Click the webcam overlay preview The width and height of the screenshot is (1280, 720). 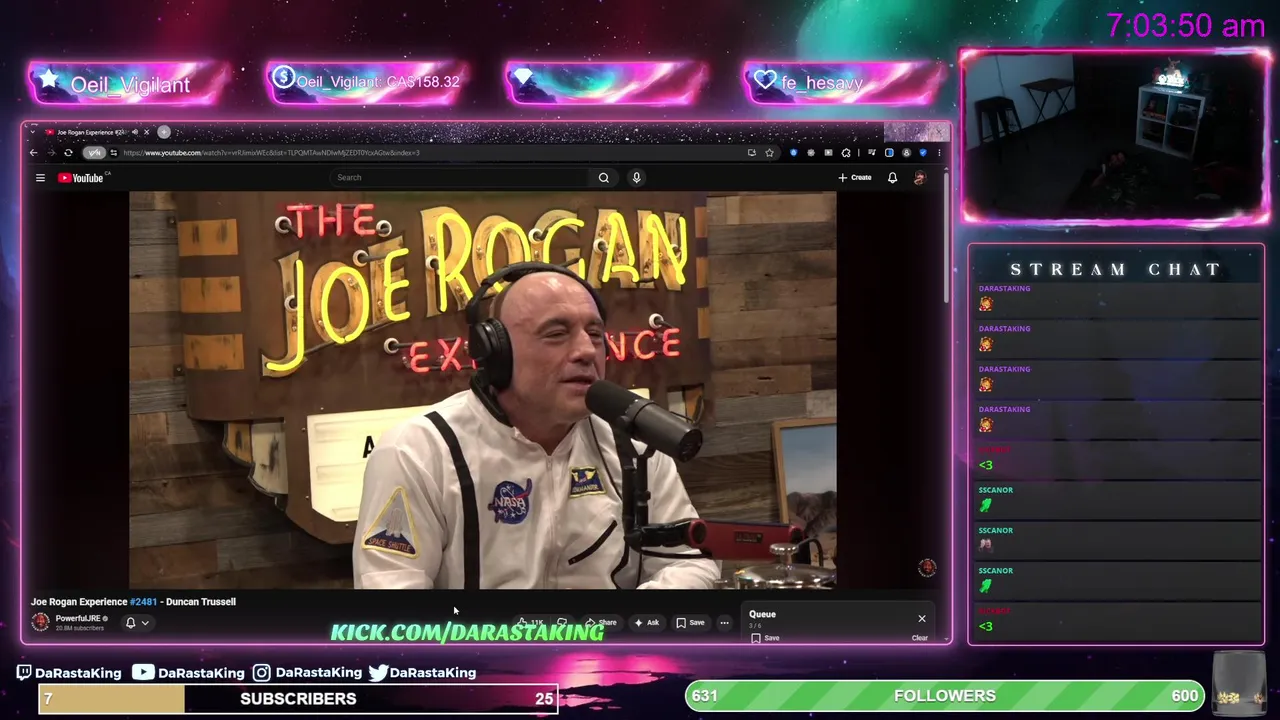click(x=1115, y=135)
